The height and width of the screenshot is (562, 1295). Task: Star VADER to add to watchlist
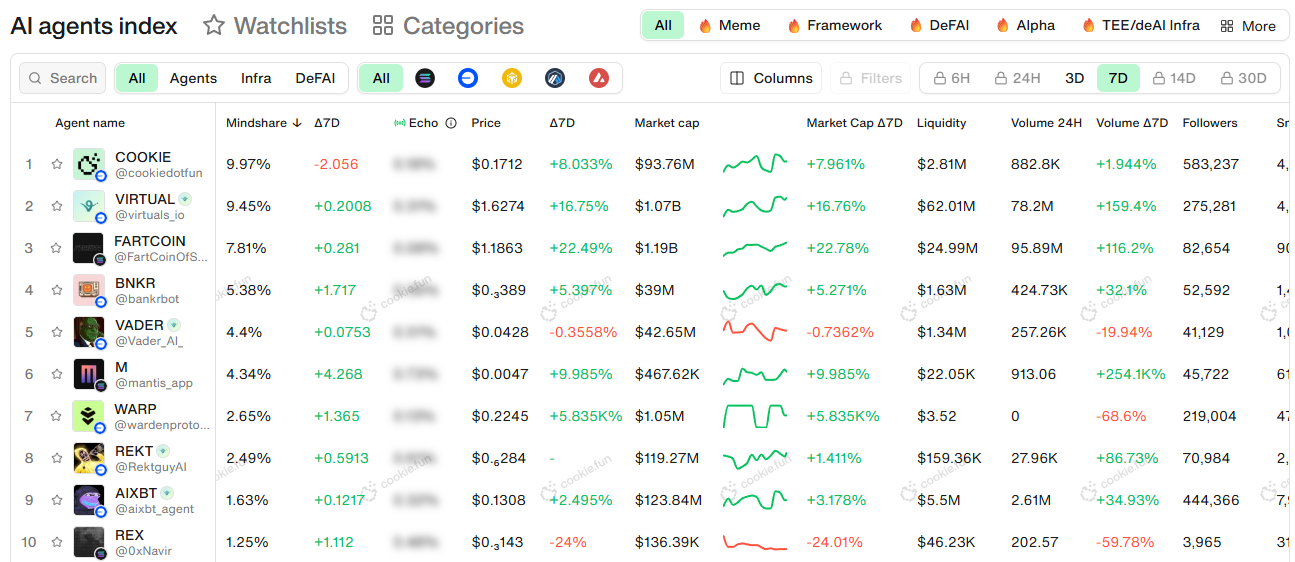pos(57,332)
